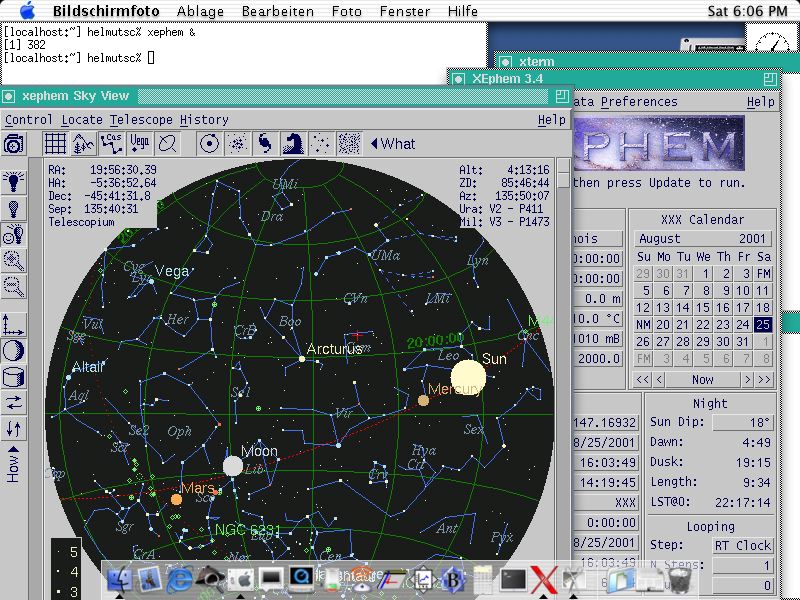Click Mars on the sky map

176,499
